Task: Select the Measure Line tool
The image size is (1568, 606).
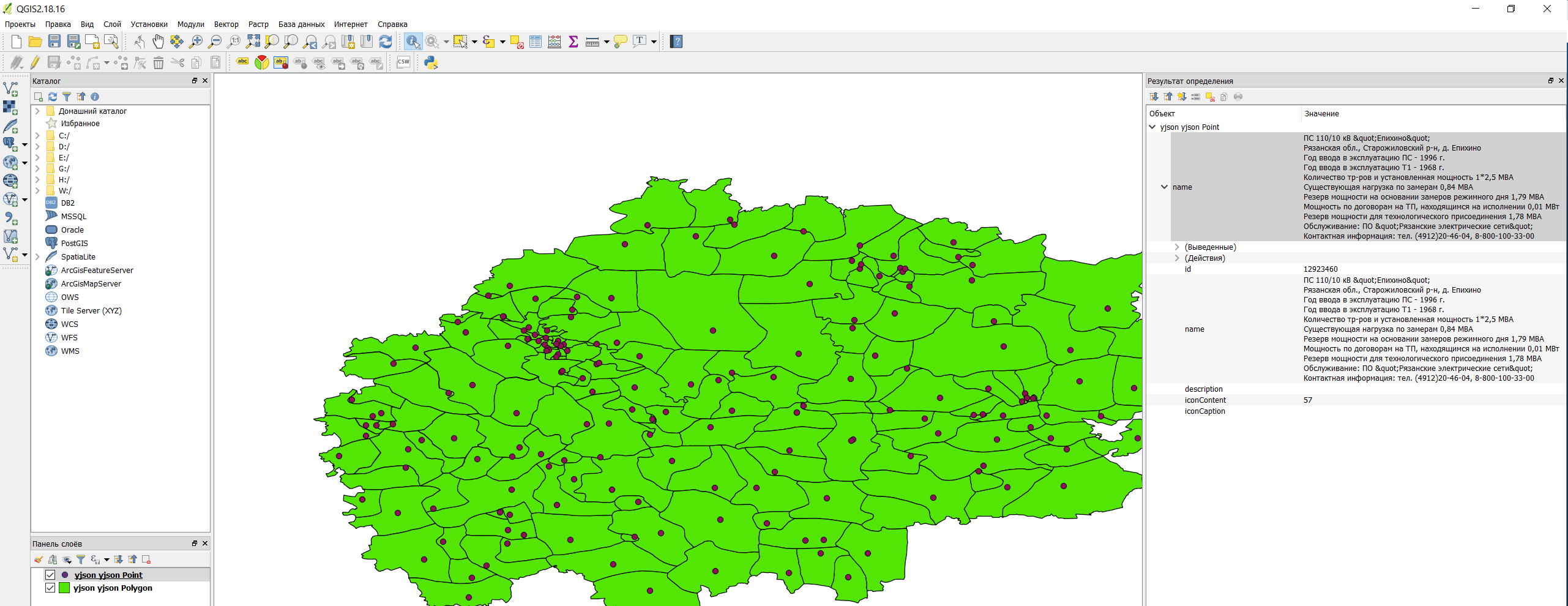Action: pyautogui.click(x=591, y=42)
